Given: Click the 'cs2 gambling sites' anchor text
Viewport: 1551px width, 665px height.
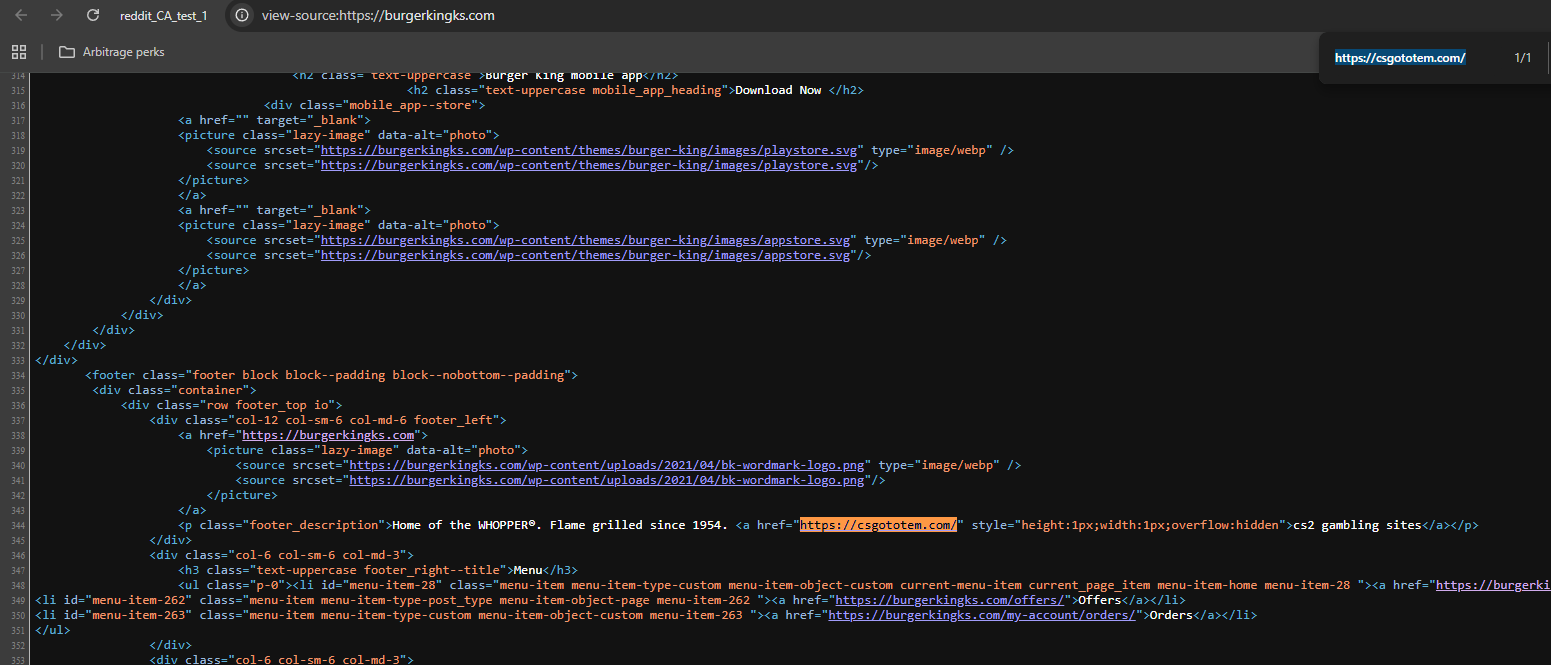Looking at the screenshot, I should point(1356,525).
